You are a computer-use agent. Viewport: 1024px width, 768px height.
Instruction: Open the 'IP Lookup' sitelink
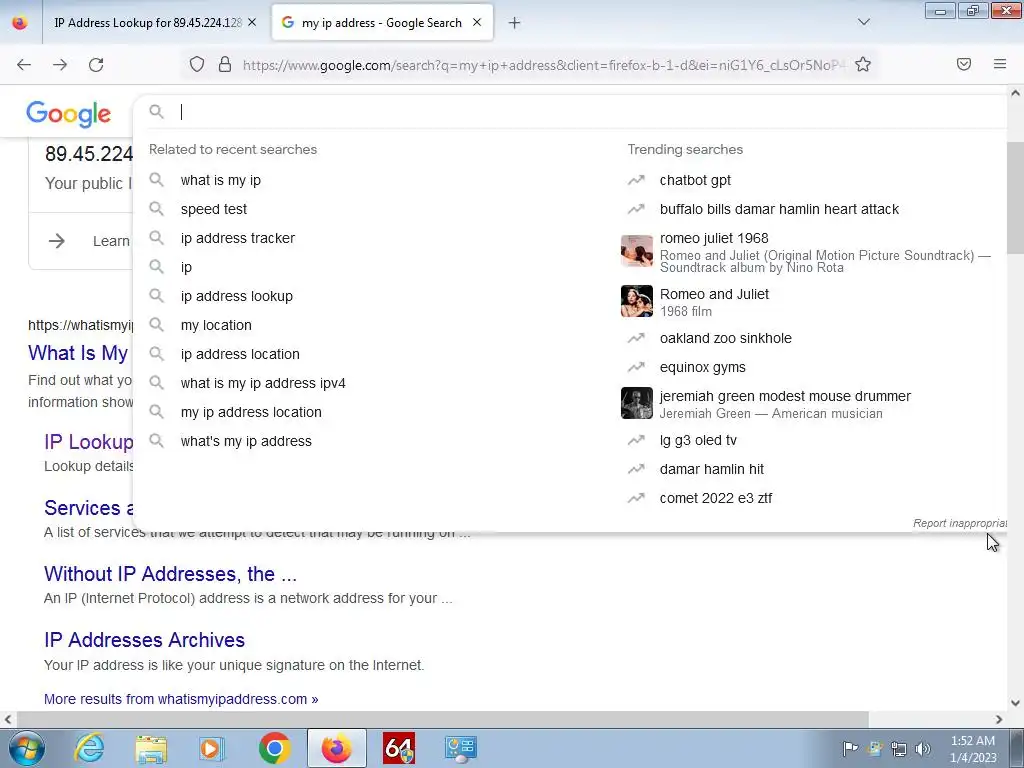pos(88,442)
